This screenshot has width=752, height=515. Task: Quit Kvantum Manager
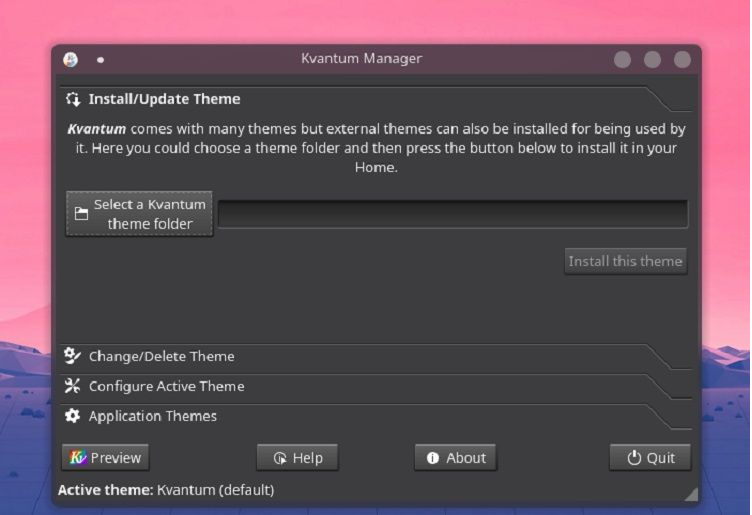650,457
